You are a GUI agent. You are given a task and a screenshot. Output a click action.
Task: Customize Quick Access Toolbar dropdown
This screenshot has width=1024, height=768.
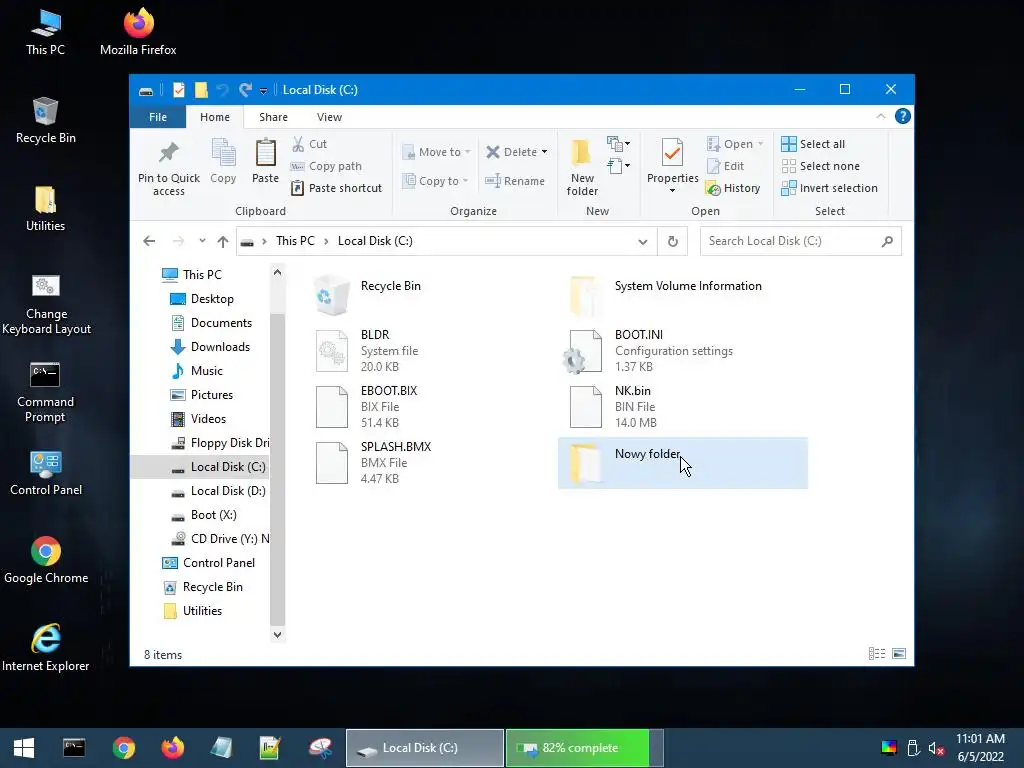pyautogui.click(x=263, y=91)
